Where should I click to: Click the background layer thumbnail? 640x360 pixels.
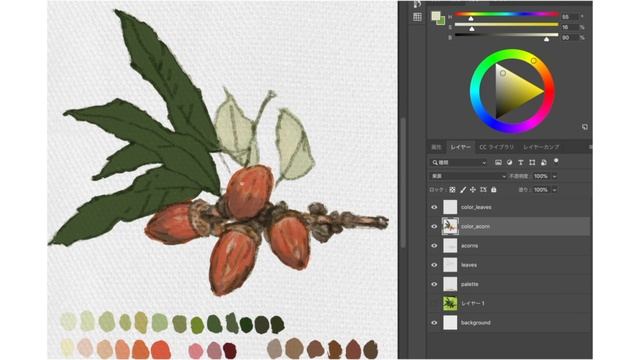[450, 322]
